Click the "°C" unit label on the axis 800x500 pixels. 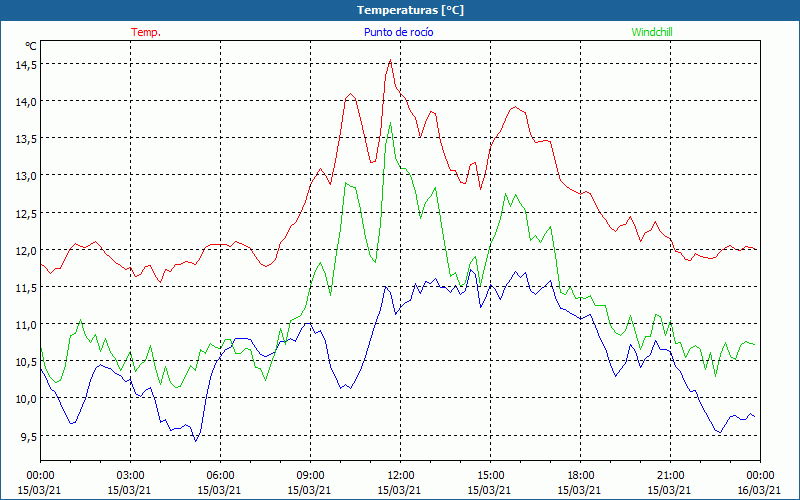(31, 46)
